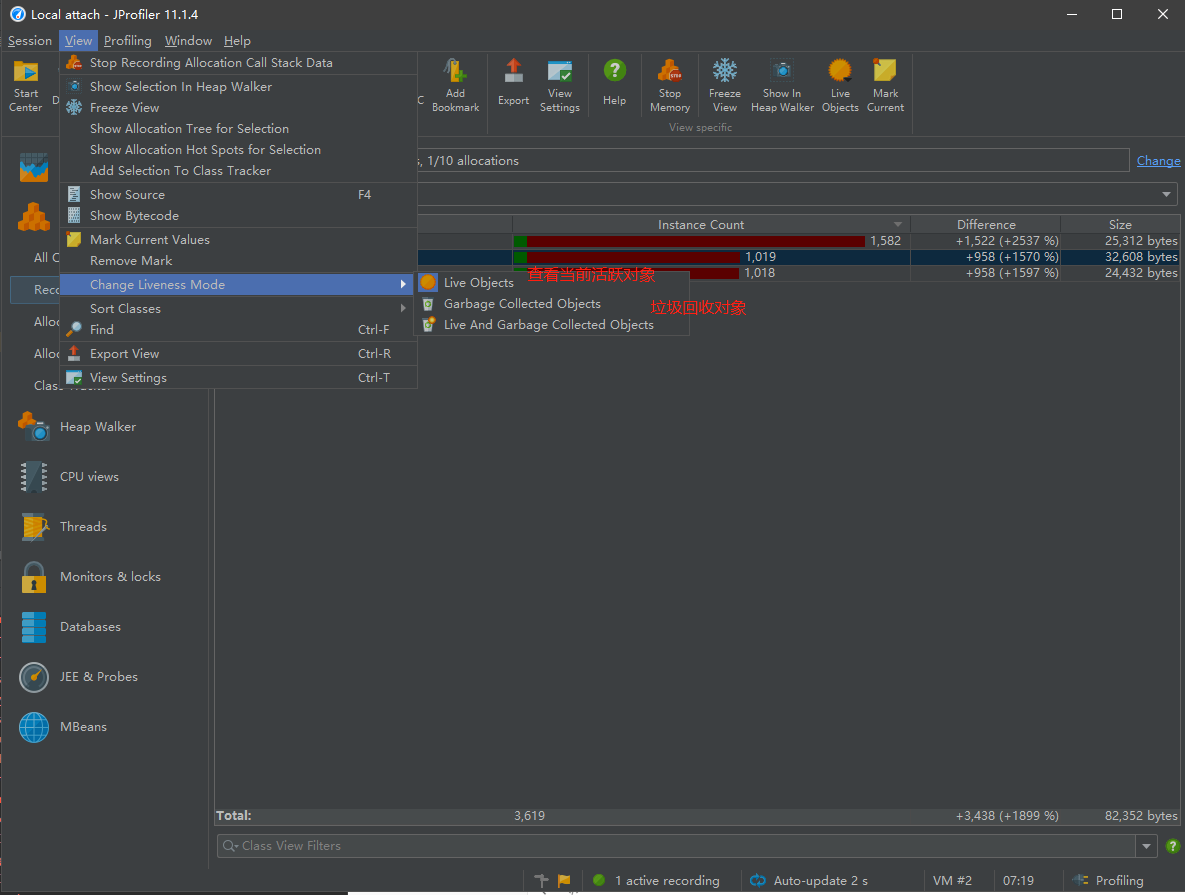This screenshot has width=1185, height=895.
Task: Open the Threads view
Action: 83,526
